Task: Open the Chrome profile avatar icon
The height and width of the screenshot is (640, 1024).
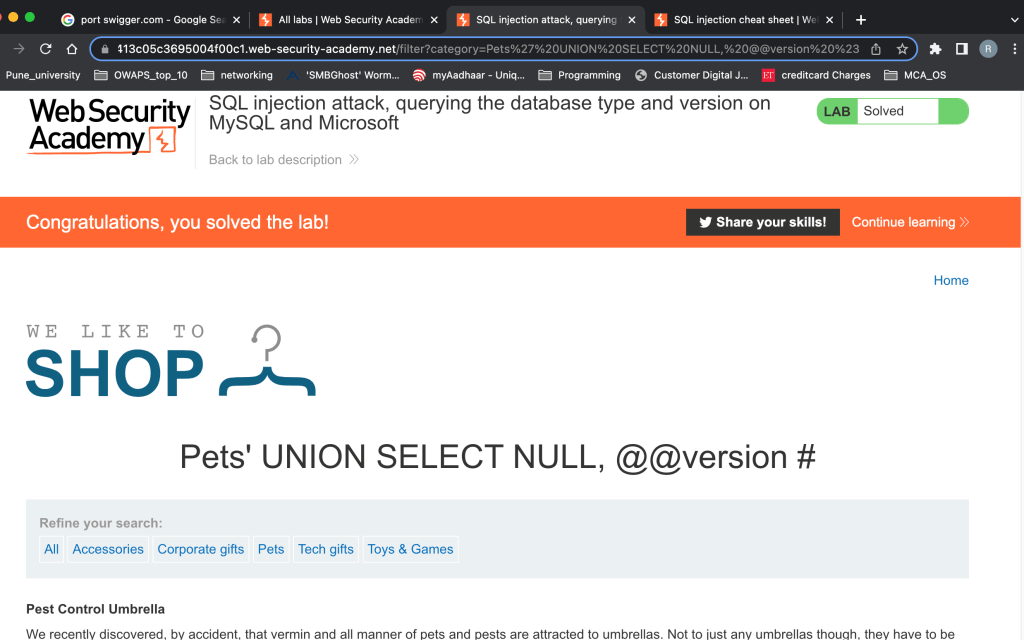Action: tap(988, 49)
